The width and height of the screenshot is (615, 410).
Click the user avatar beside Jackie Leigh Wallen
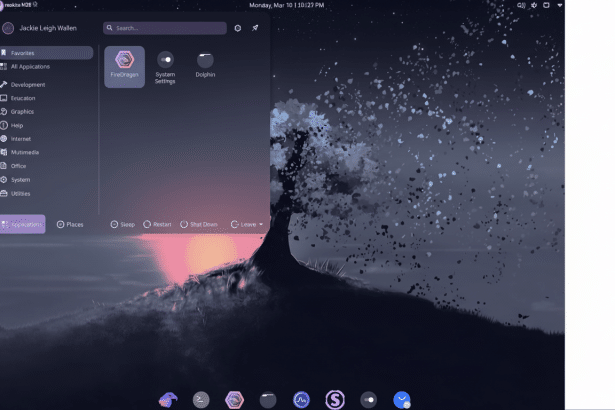[x=8, y=28]
